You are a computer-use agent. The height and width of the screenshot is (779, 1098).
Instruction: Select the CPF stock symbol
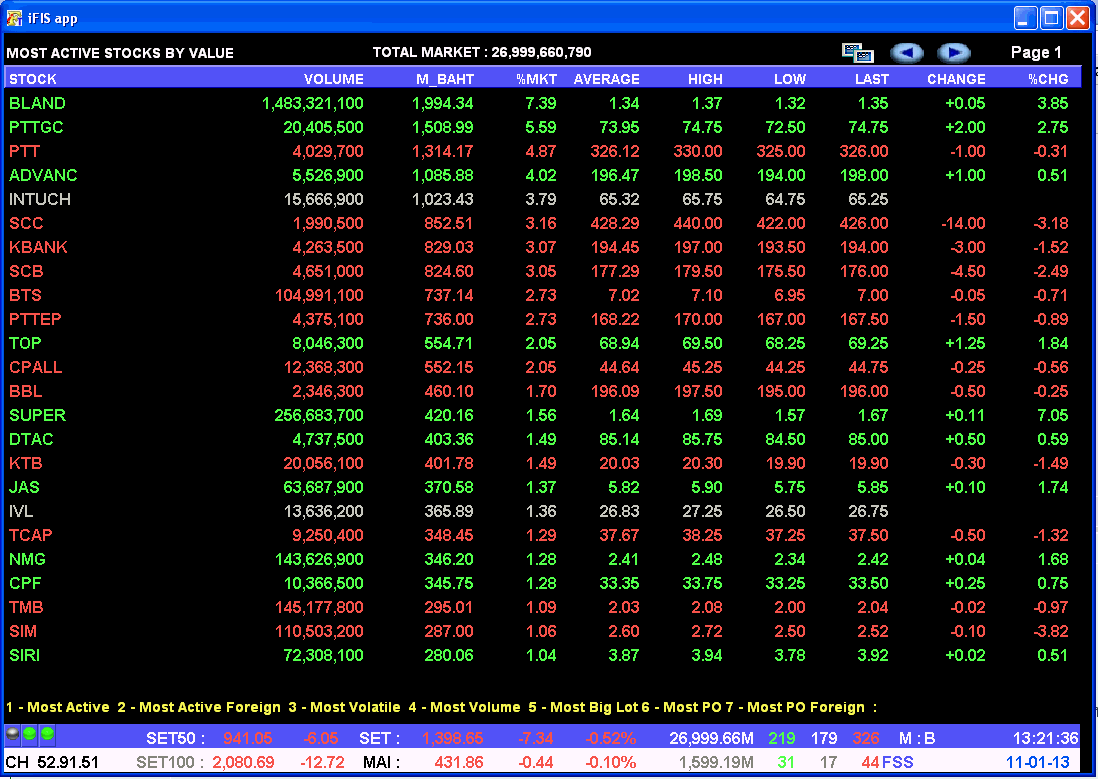click(25, 583)
